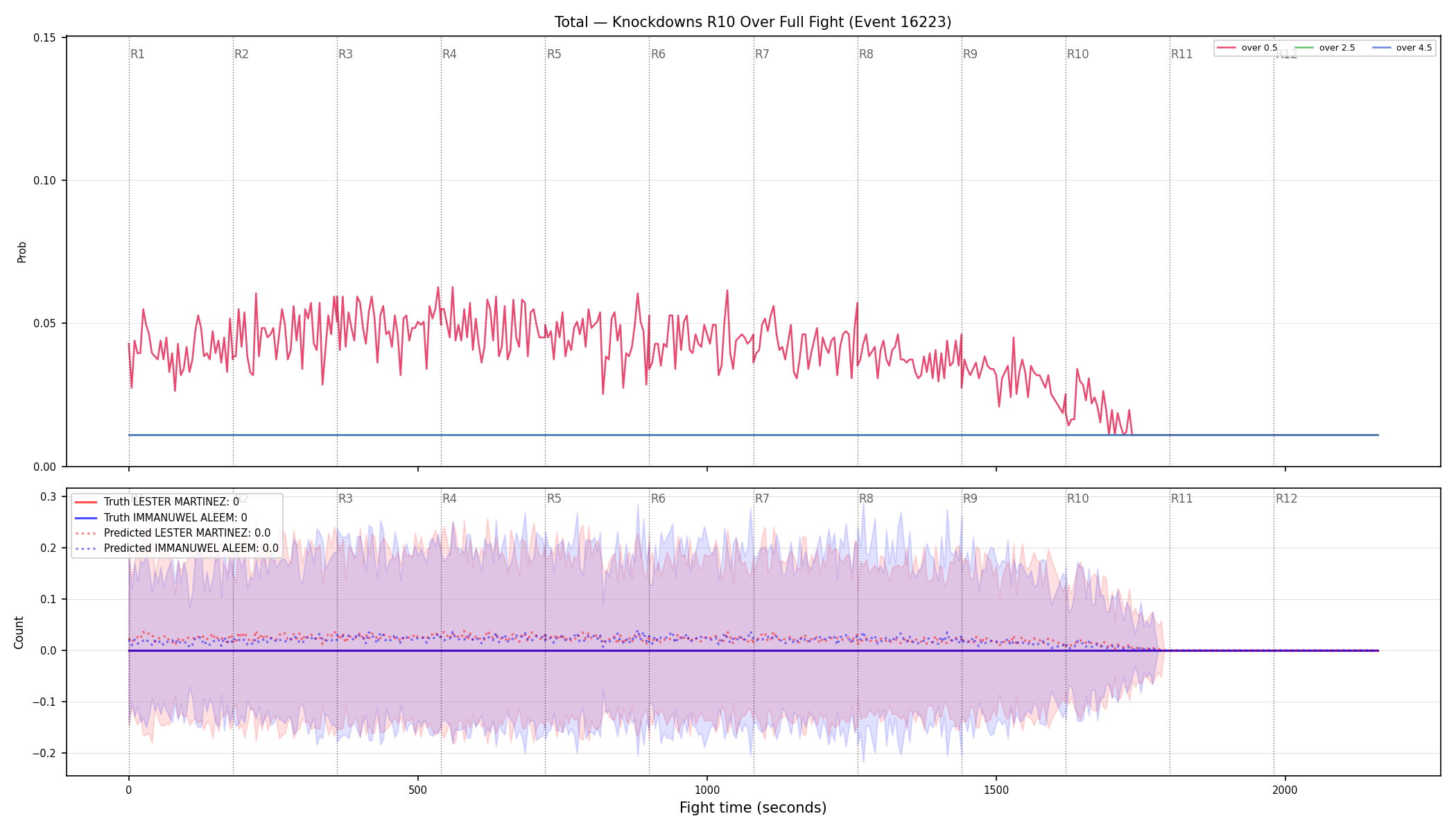Click the "Count" y-axis label
Screen dimensions: 1456x832
click(19, 632)
